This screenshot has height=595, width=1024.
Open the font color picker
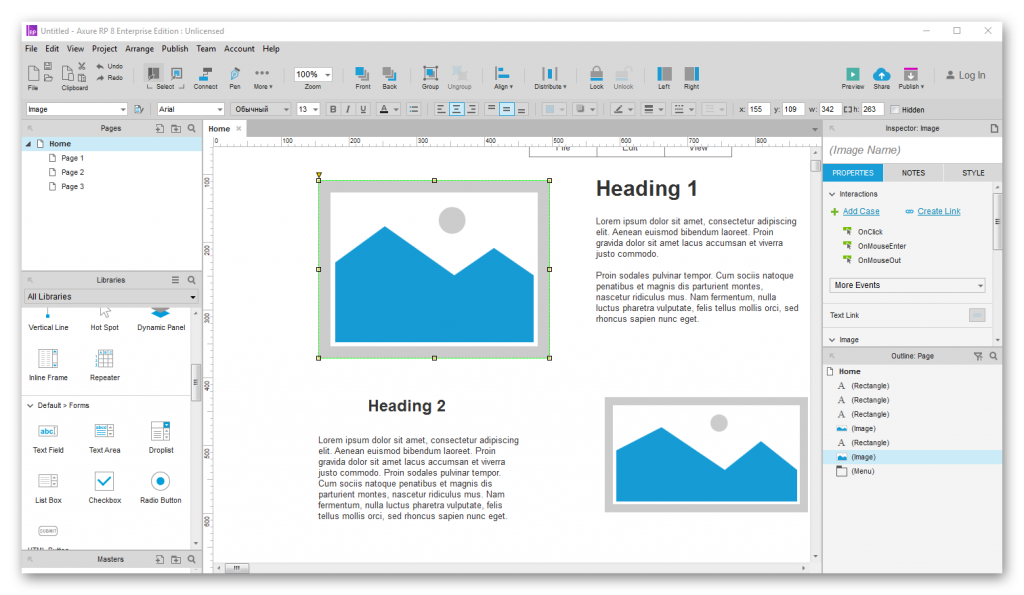(x=384, y=109)
